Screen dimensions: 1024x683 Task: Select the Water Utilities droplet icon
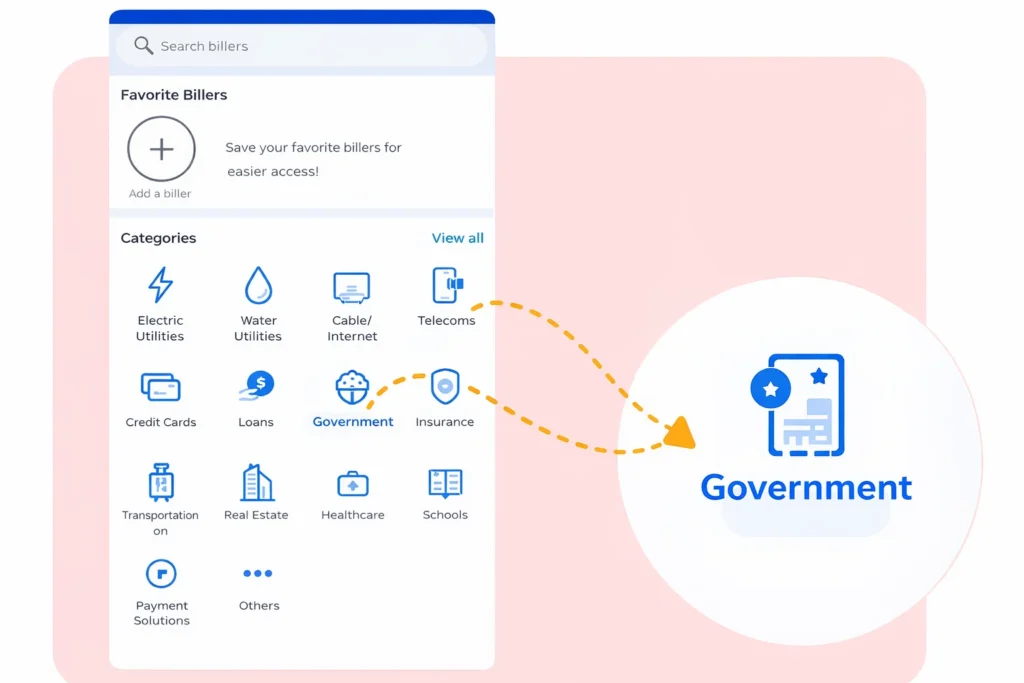point(258,285)
